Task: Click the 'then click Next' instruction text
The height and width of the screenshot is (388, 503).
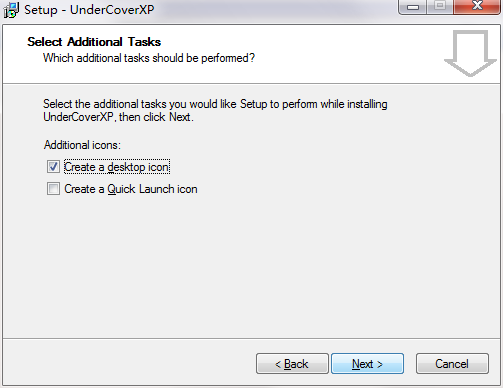Action: point(156,117)
